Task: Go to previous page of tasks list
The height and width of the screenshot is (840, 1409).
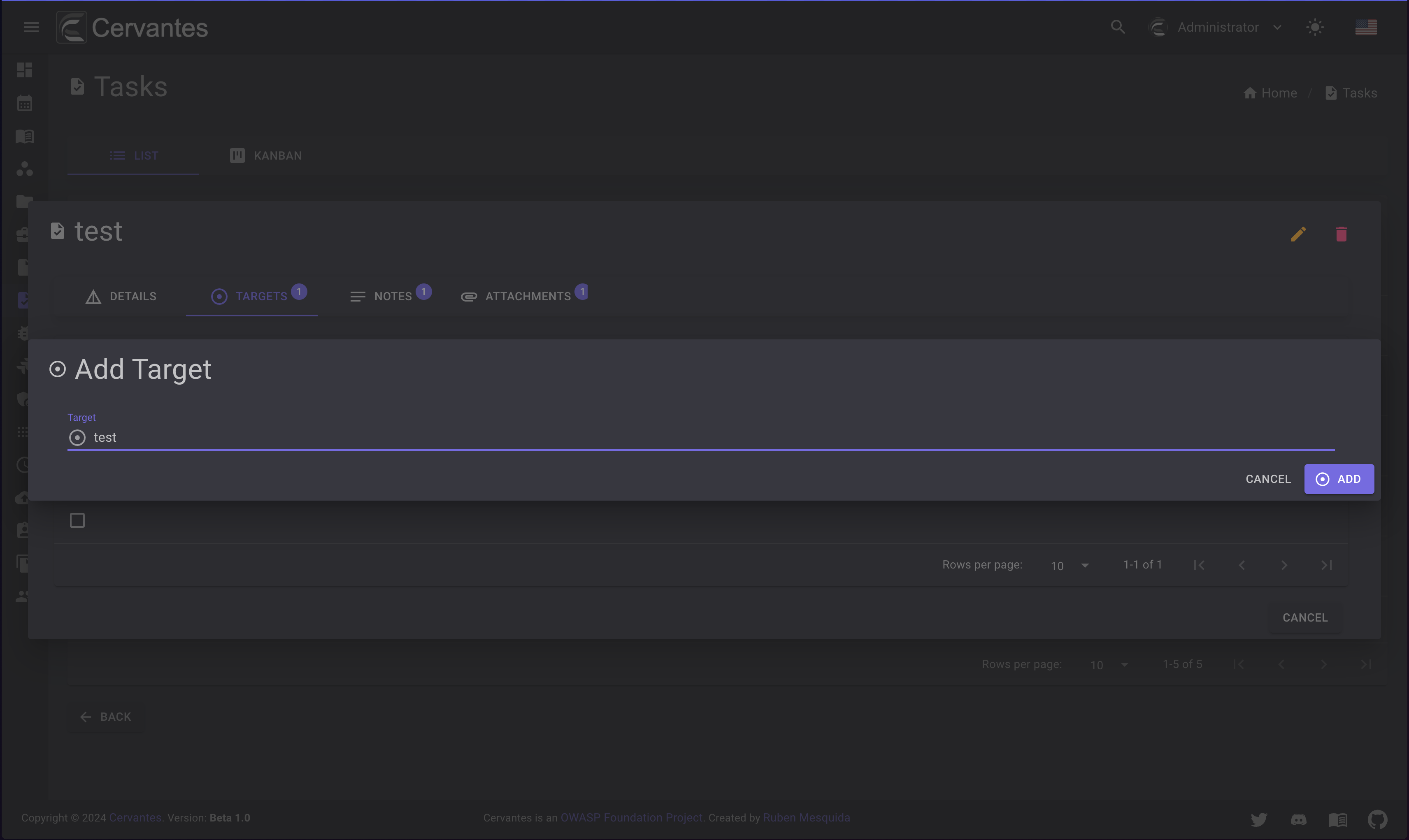Action: click(x=1281, y=664)
